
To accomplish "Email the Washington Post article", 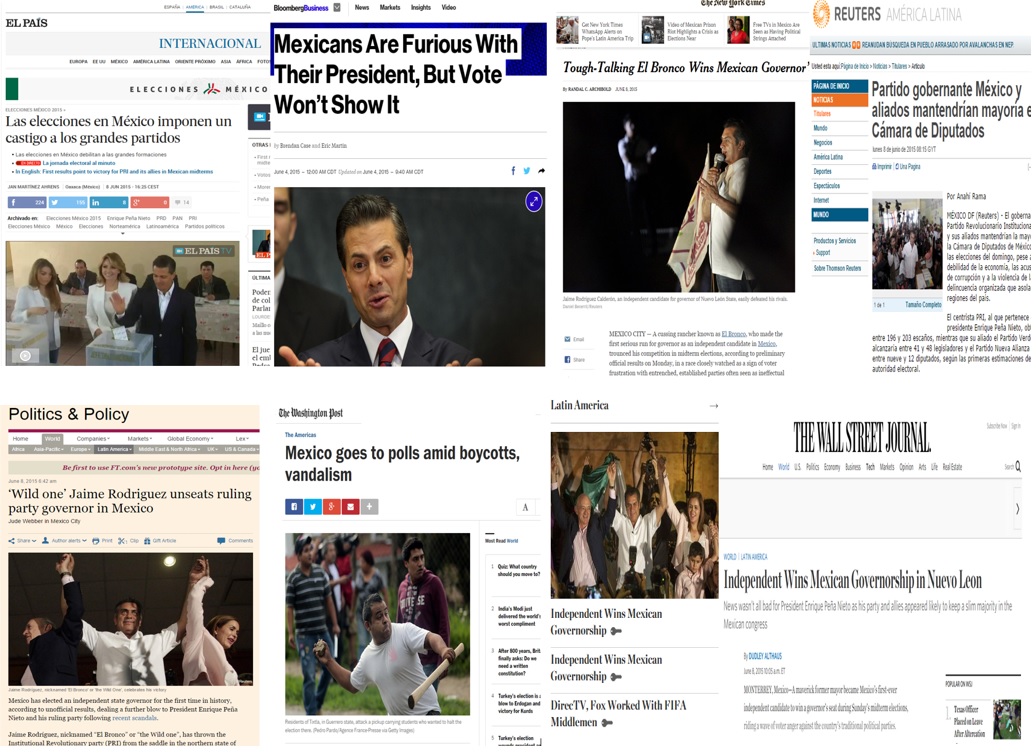I will coord(350,507).
